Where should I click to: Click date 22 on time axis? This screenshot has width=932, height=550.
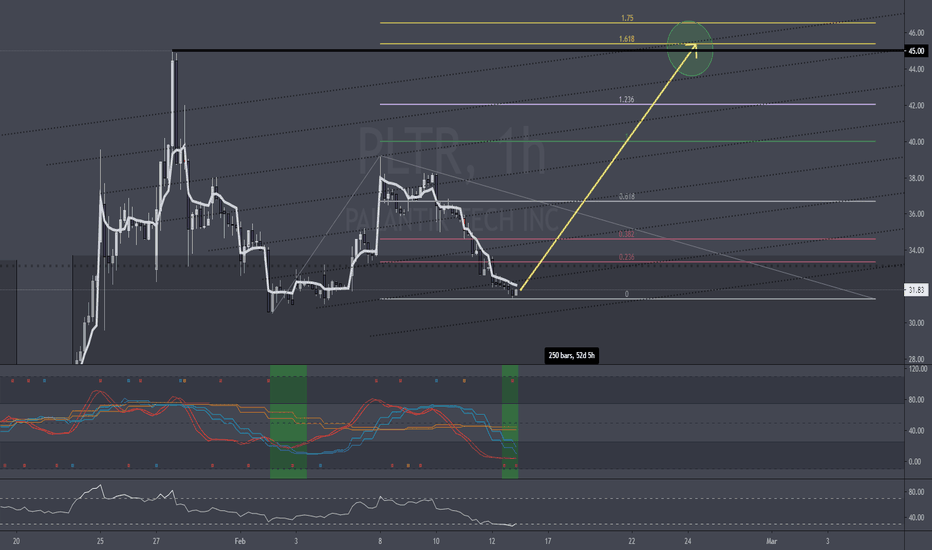tap(631, 541)
